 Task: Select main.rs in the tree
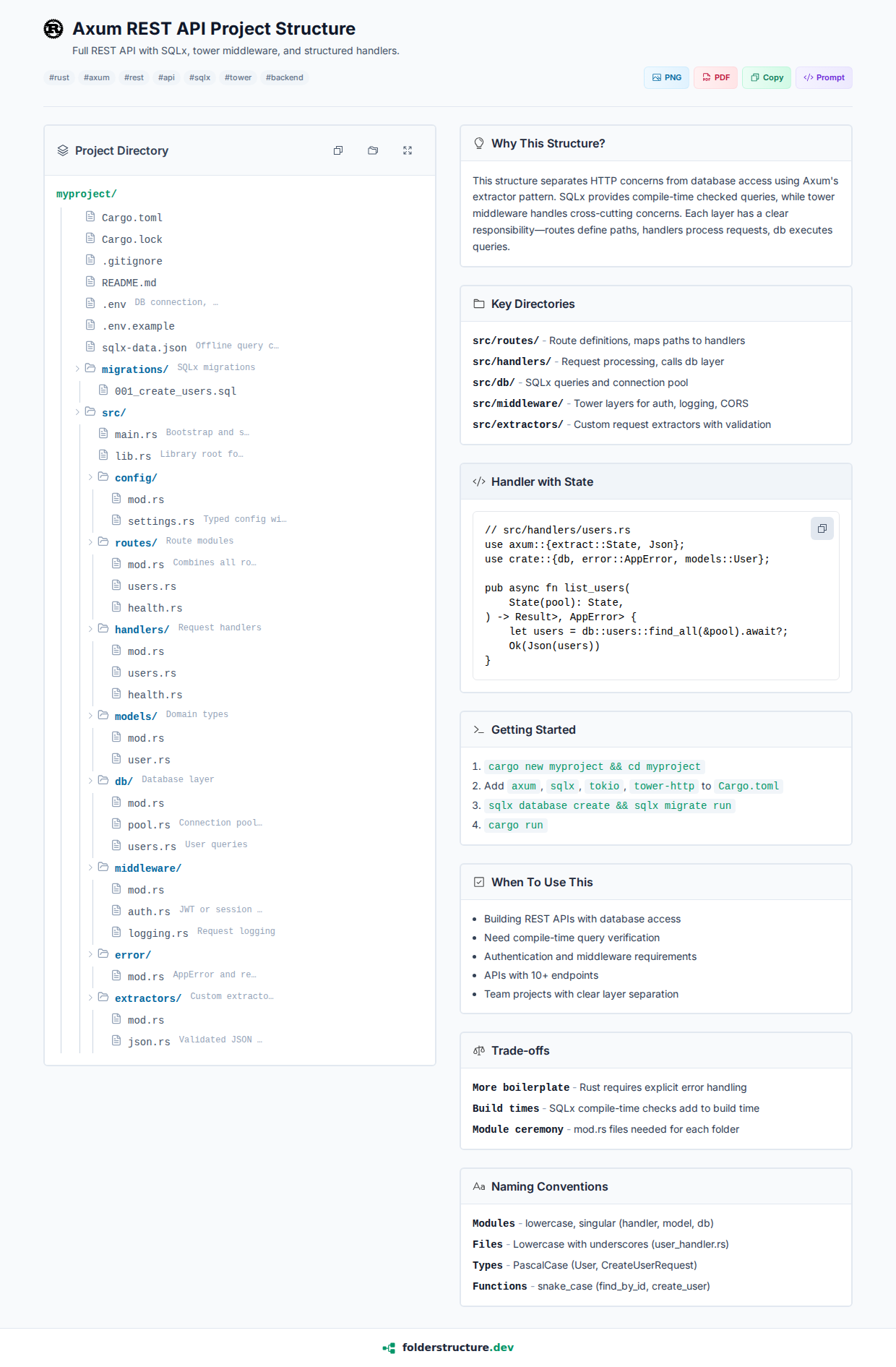pos(136,434)
